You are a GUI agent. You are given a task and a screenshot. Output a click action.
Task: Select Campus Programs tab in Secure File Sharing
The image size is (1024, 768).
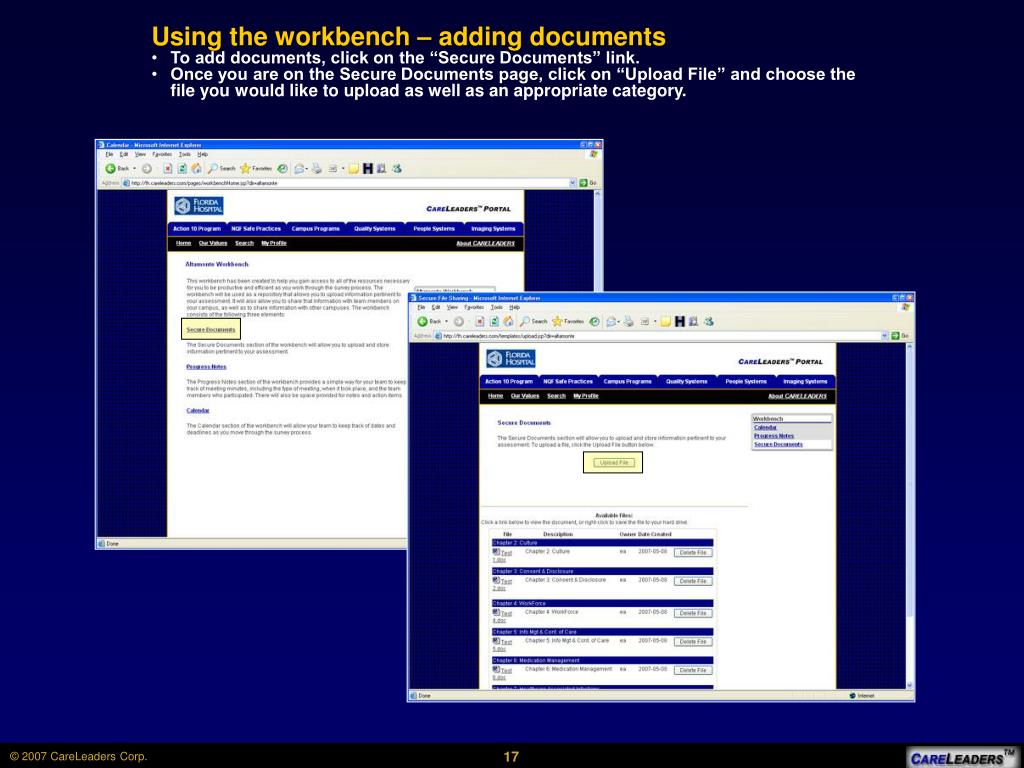click(x=628, y=381)
